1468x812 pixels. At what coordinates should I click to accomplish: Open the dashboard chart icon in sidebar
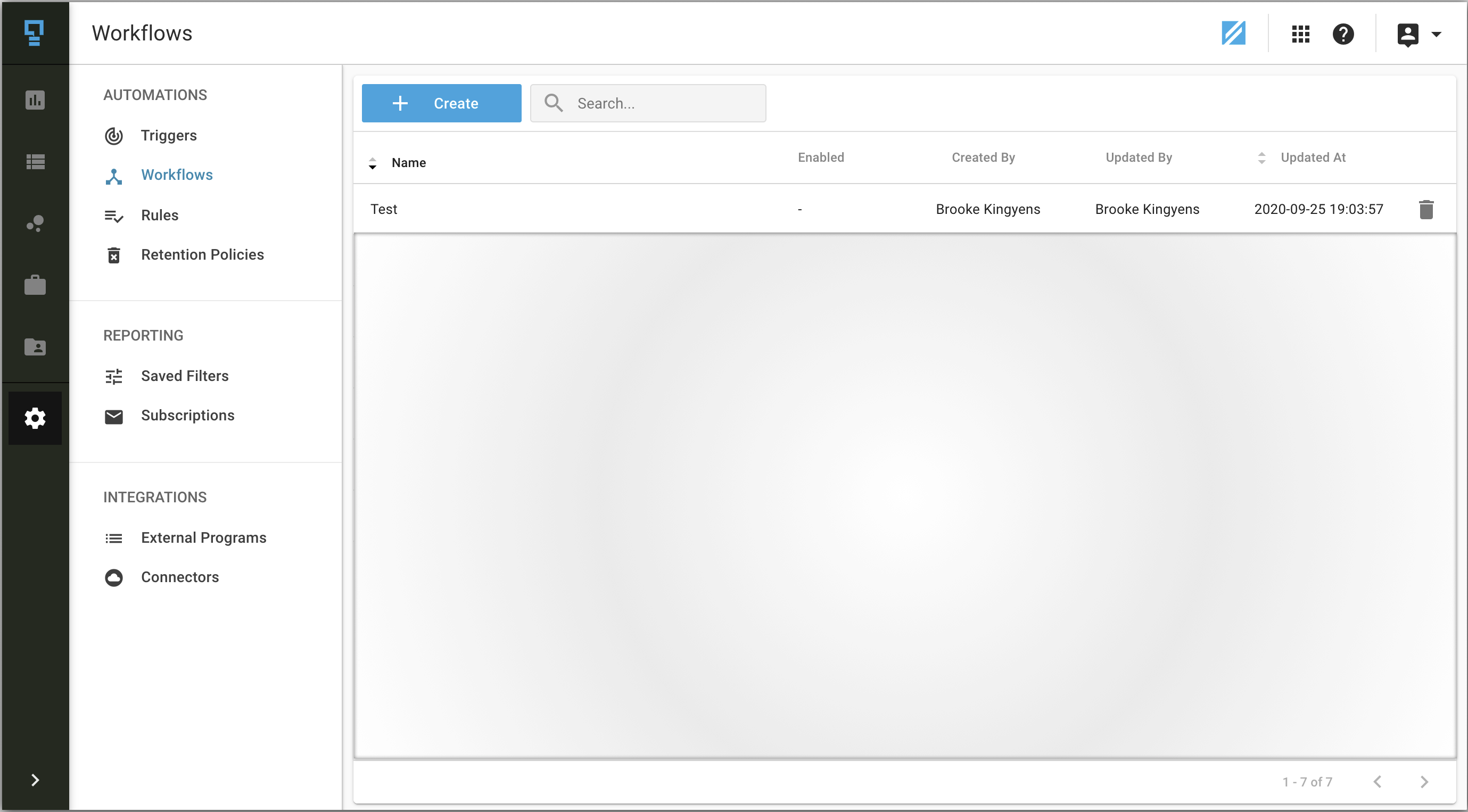tap(35, 100)
